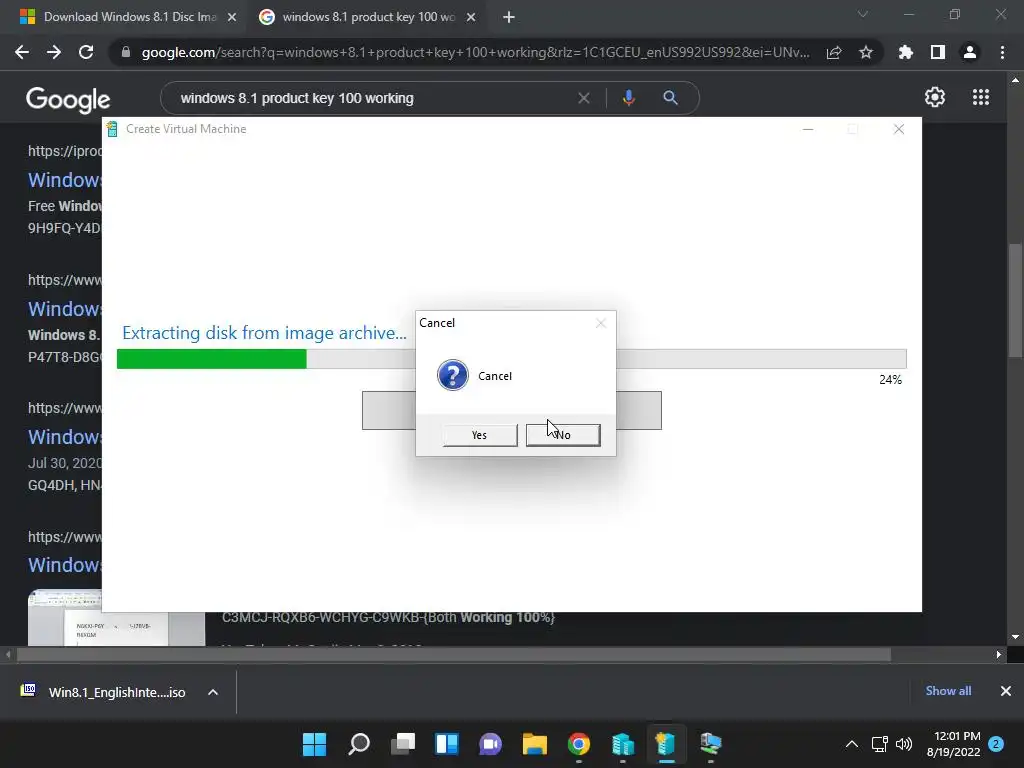The height and width of the screenshot is (768, 1024).
Task: Open Chrome extensions puzzle icon
Action: (x=906, y=52)
